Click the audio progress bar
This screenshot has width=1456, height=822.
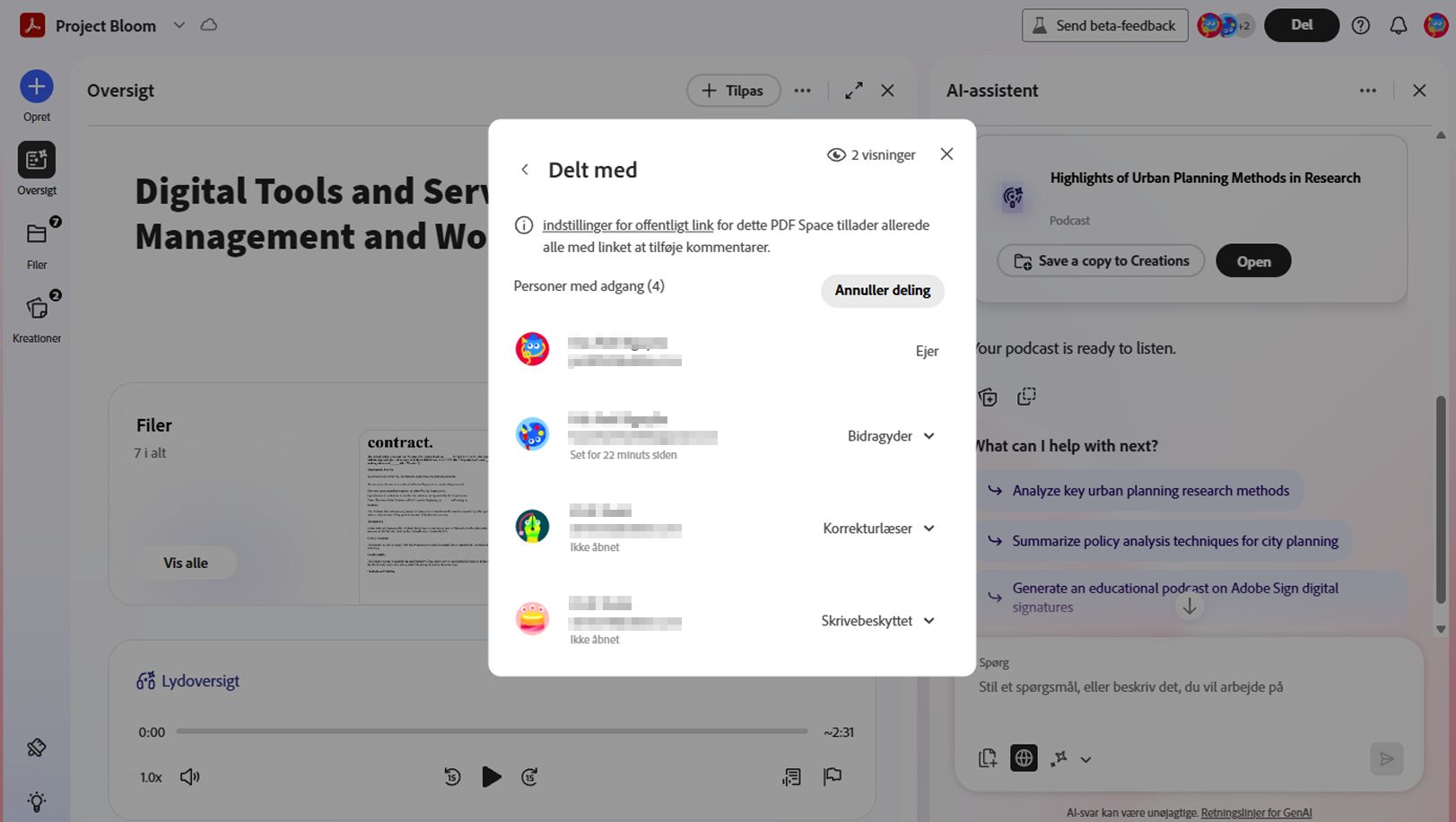click(x=492, y=731)
